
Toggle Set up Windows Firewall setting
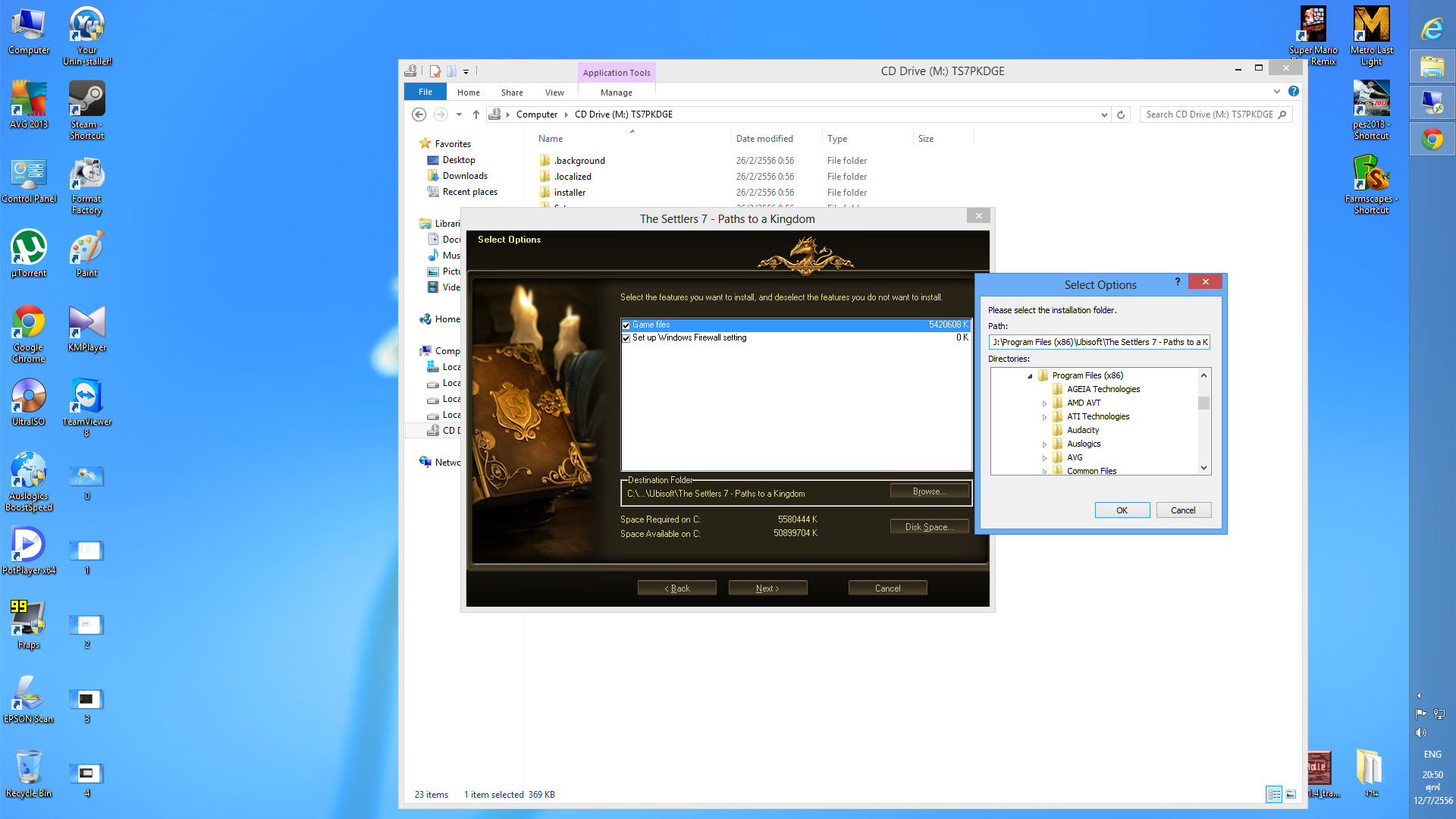[626, 338]
